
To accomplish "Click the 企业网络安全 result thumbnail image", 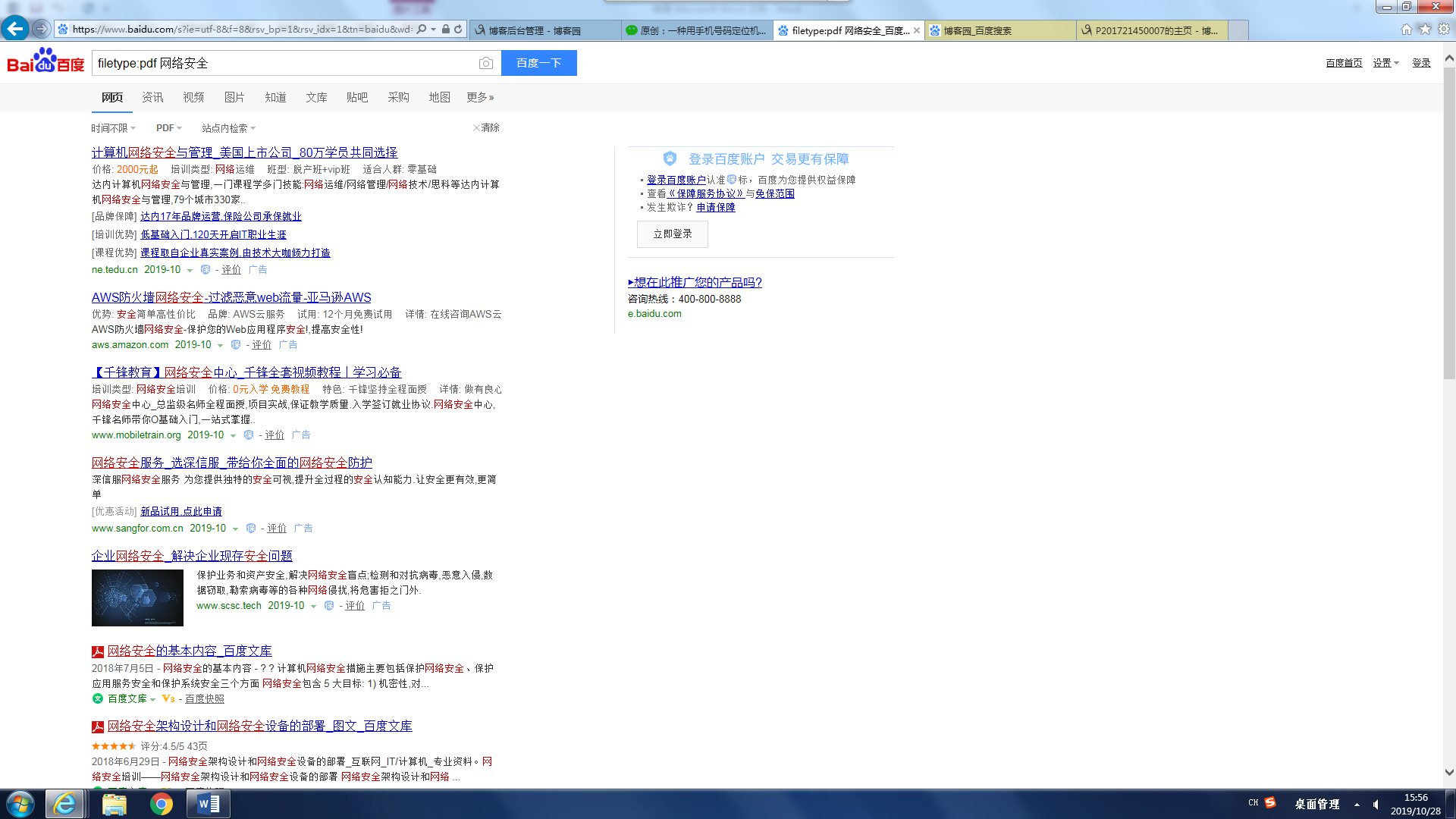I will pos(137,598).
